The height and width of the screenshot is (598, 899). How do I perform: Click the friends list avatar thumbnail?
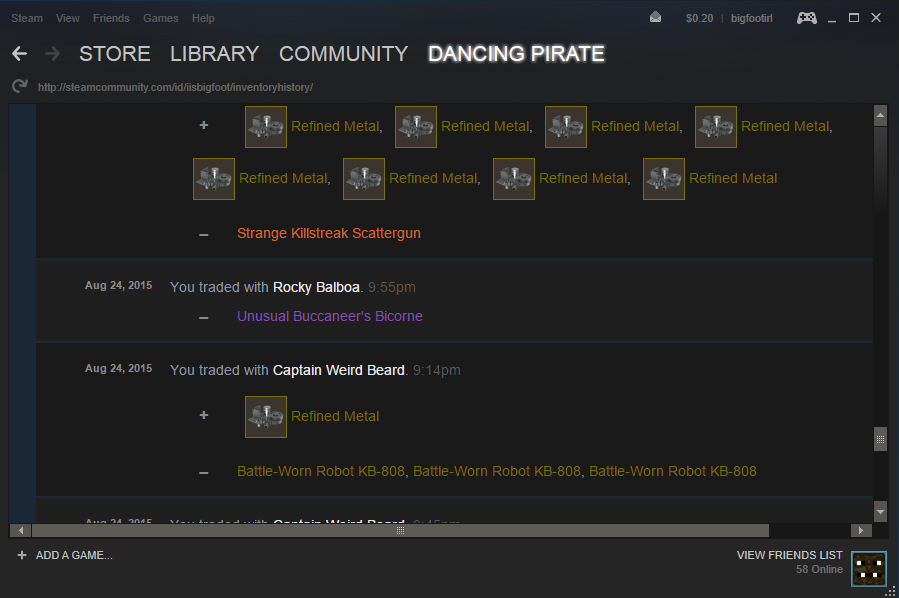pyautogui.click(x=869, y=568)
